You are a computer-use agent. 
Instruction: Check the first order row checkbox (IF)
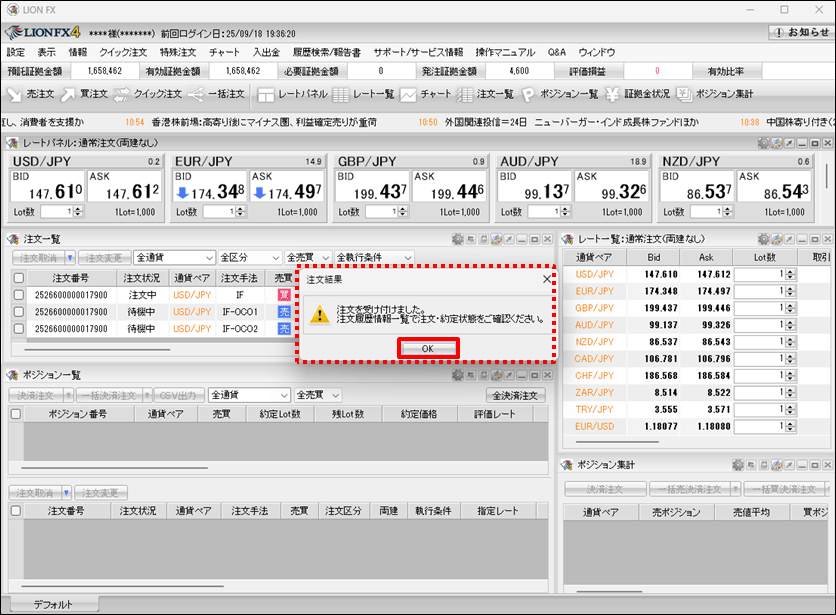point(18,295)
